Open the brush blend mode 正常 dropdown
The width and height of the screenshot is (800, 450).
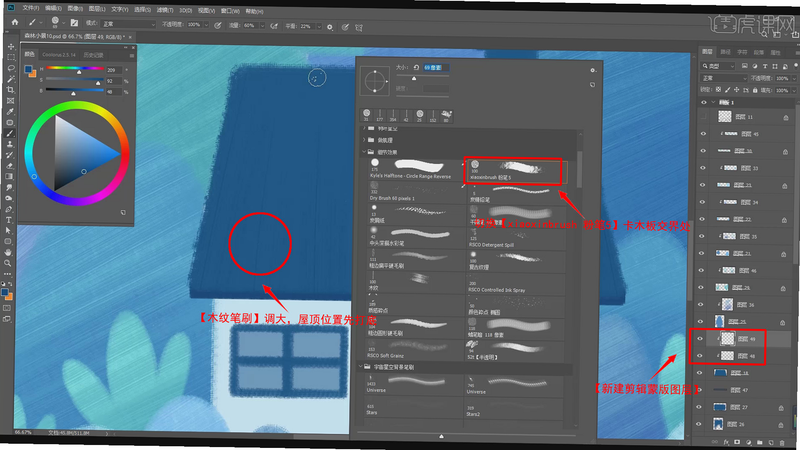click(x=128, y=24)
